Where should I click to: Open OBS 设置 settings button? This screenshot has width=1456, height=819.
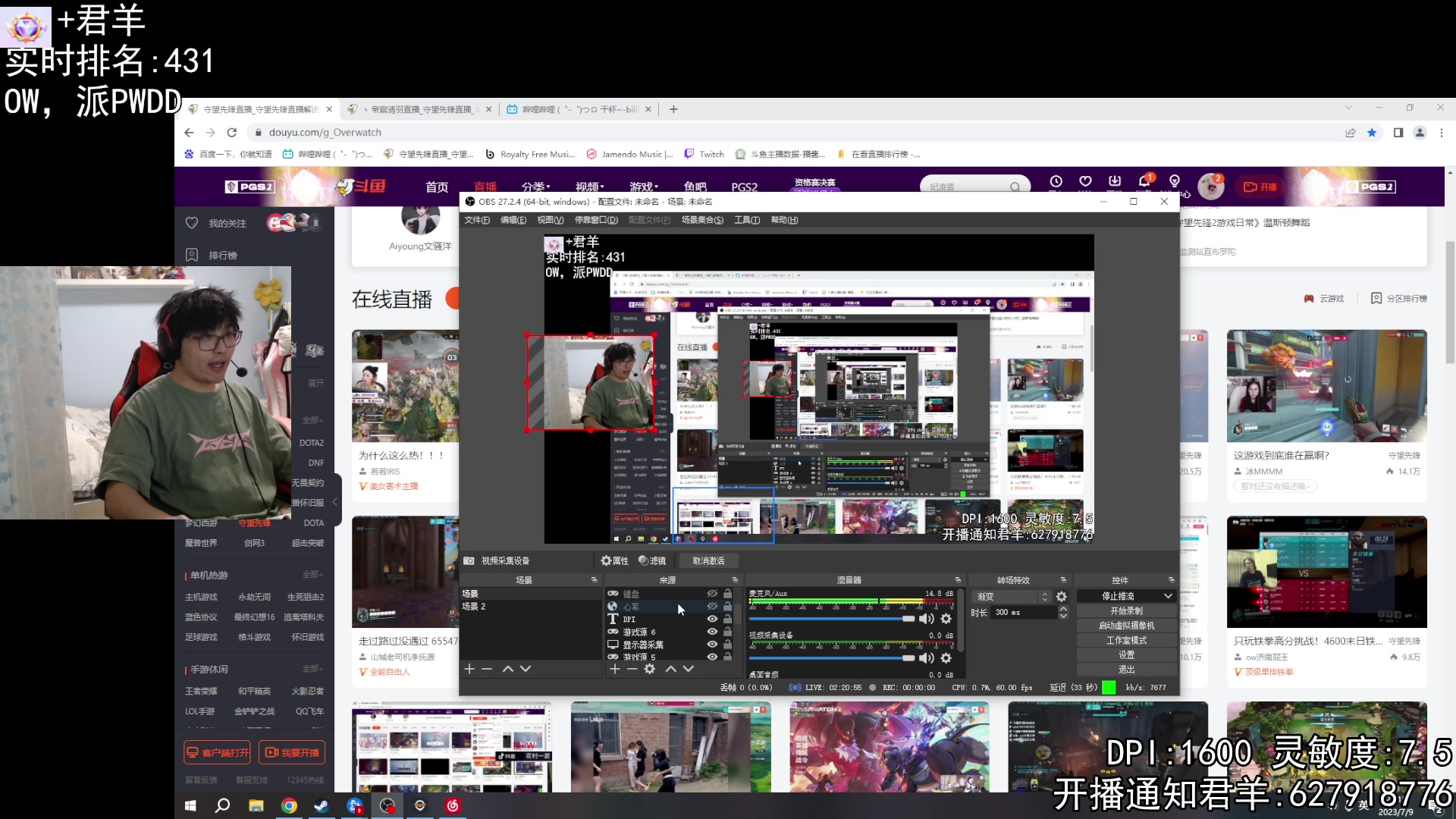(x=1126, y=654)
